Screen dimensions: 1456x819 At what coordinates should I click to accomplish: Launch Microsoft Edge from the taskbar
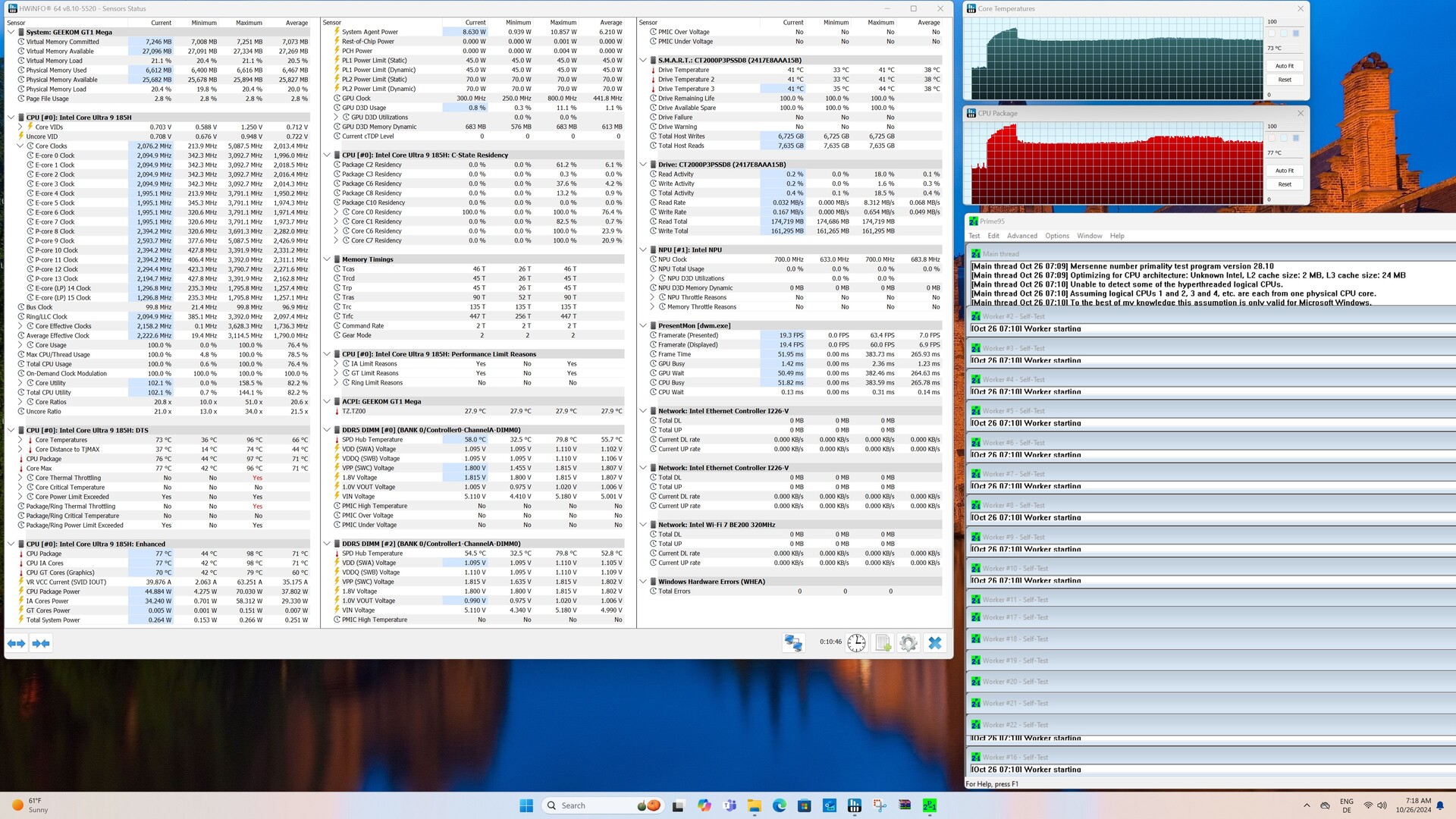(x=780, y=805)
